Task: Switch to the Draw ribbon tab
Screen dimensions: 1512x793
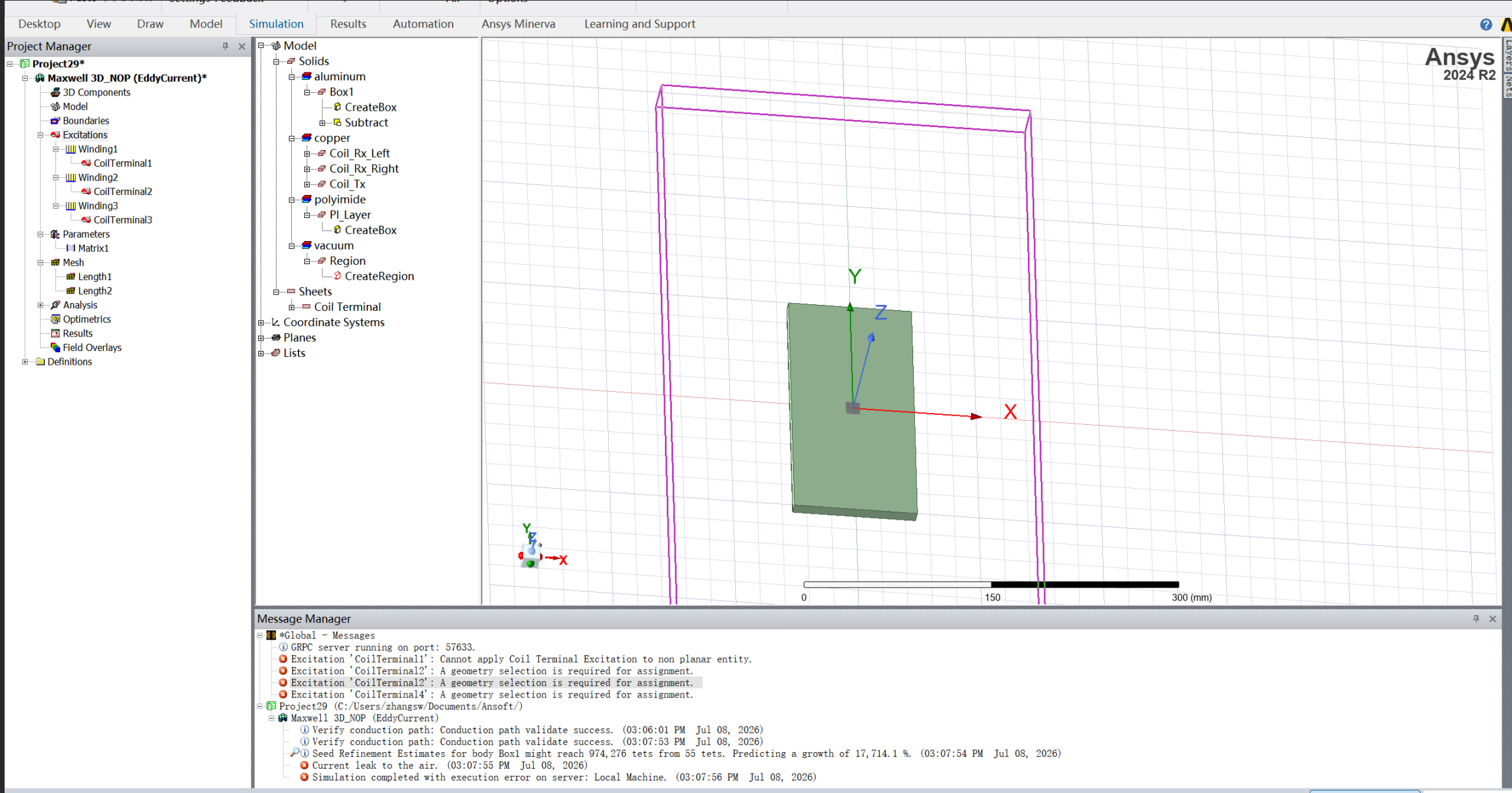Action: pyautogui.click(x=150, y=24)
